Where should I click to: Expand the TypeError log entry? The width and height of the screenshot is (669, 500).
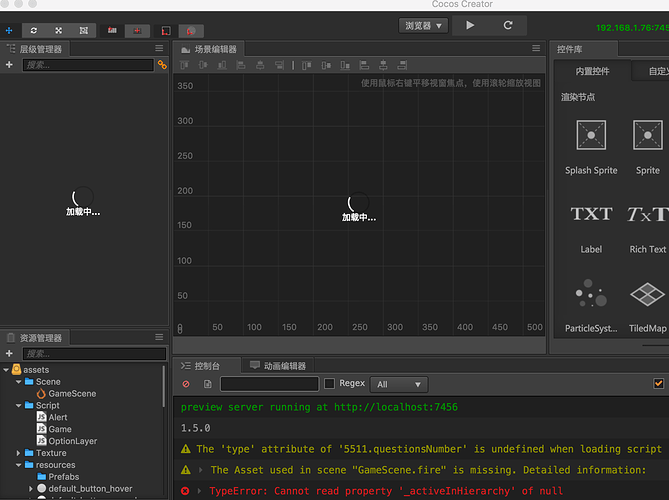pos(199,491)
